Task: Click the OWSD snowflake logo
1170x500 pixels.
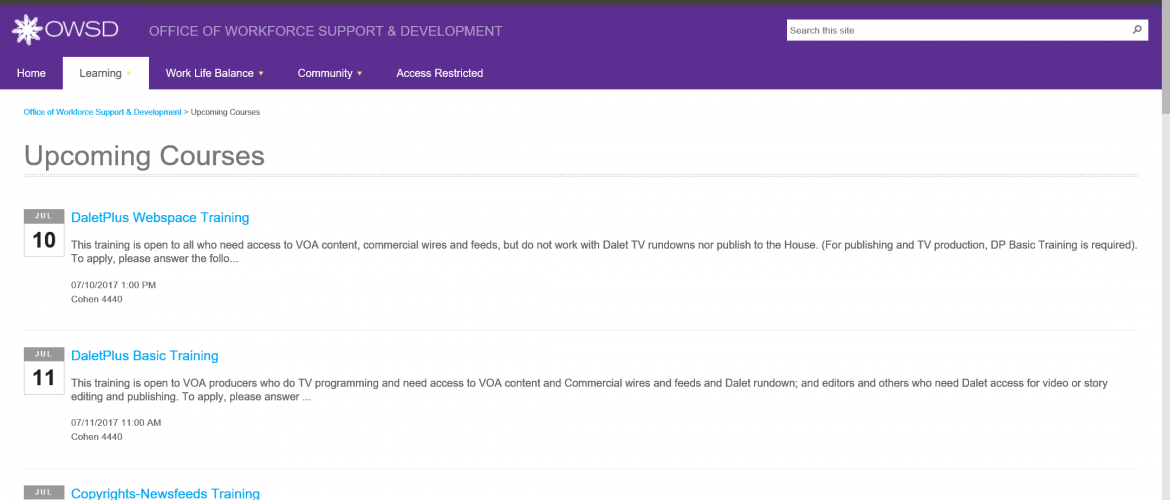Action: pos(28,31)
